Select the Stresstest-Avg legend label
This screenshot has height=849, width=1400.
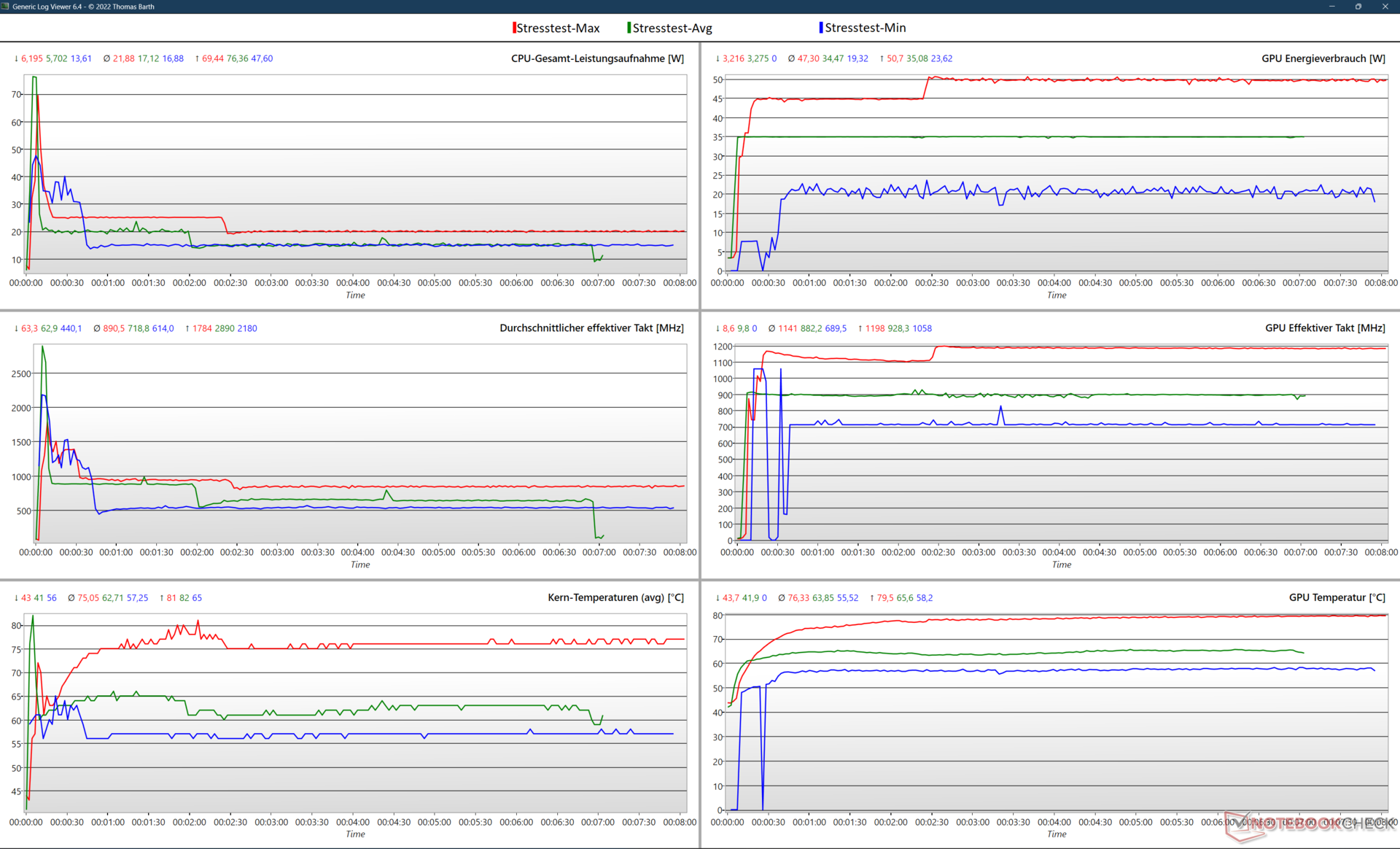(x=672, y=28)
